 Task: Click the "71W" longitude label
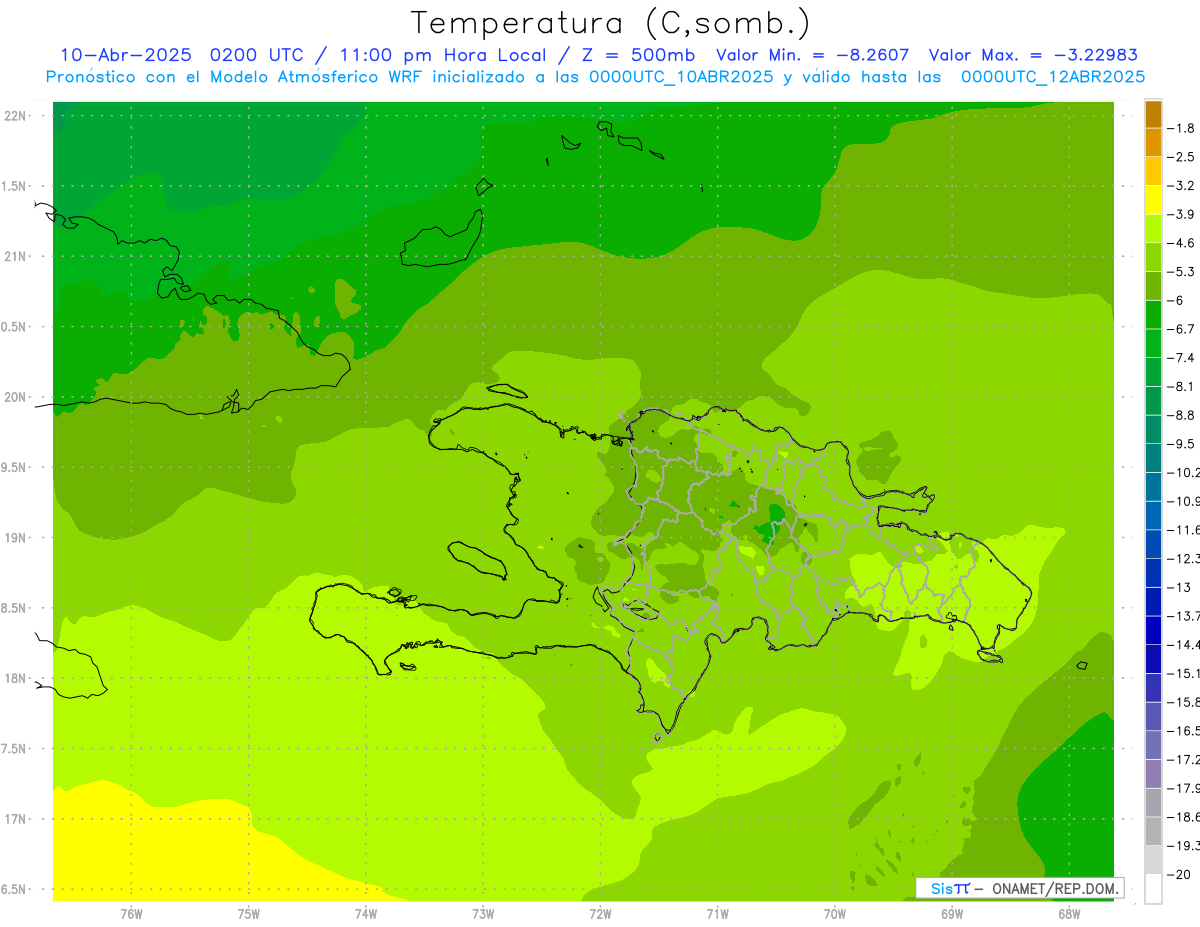717,912
